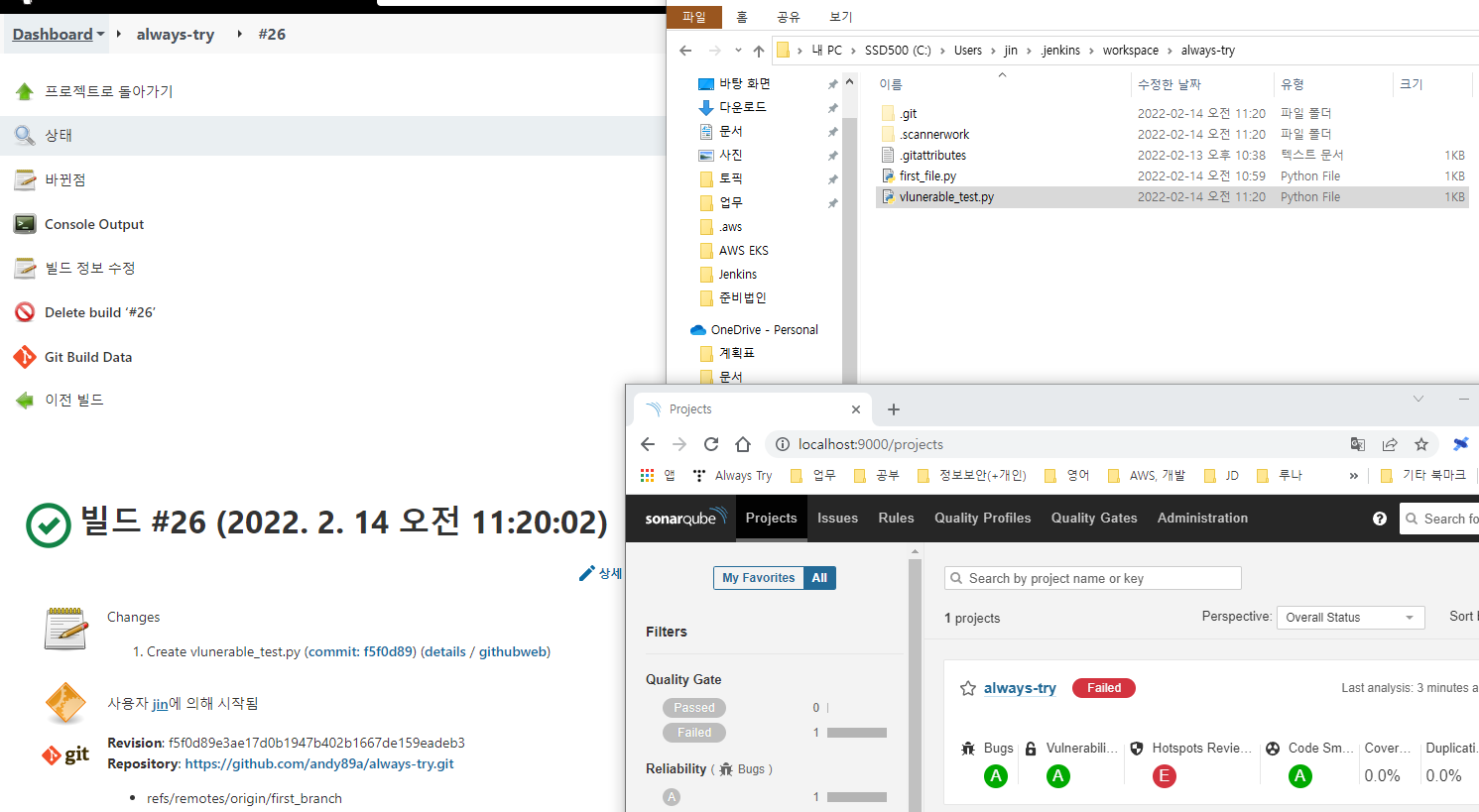
Task: Open SonarQube Quality Gates menu
Action: click(x=1094, y=519)
